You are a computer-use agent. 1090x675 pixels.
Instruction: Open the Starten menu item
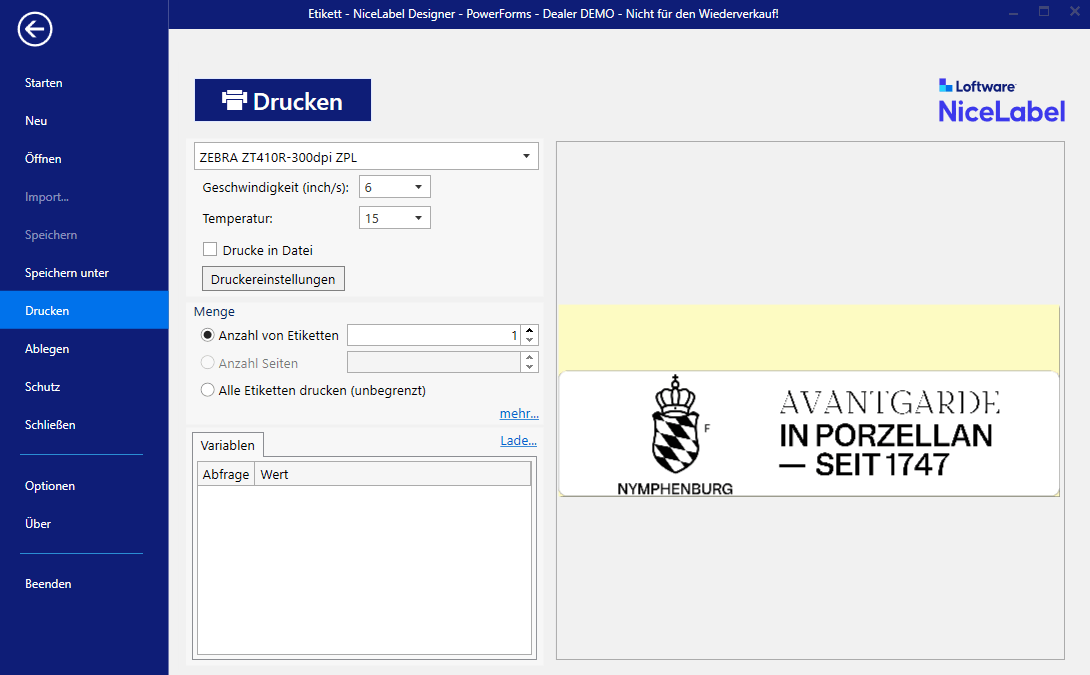coord(44,83)
